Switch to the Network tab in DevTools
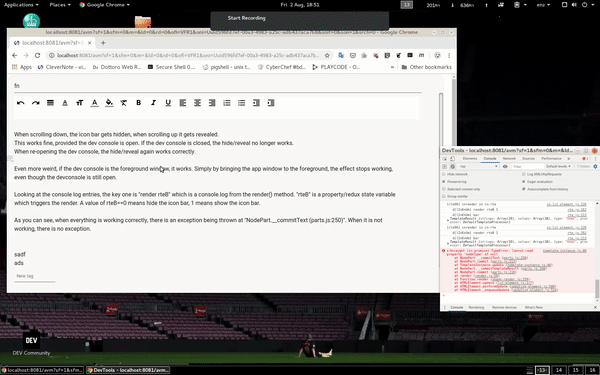The width and height of the screenshot is (600, 375). tap(509, 158)
